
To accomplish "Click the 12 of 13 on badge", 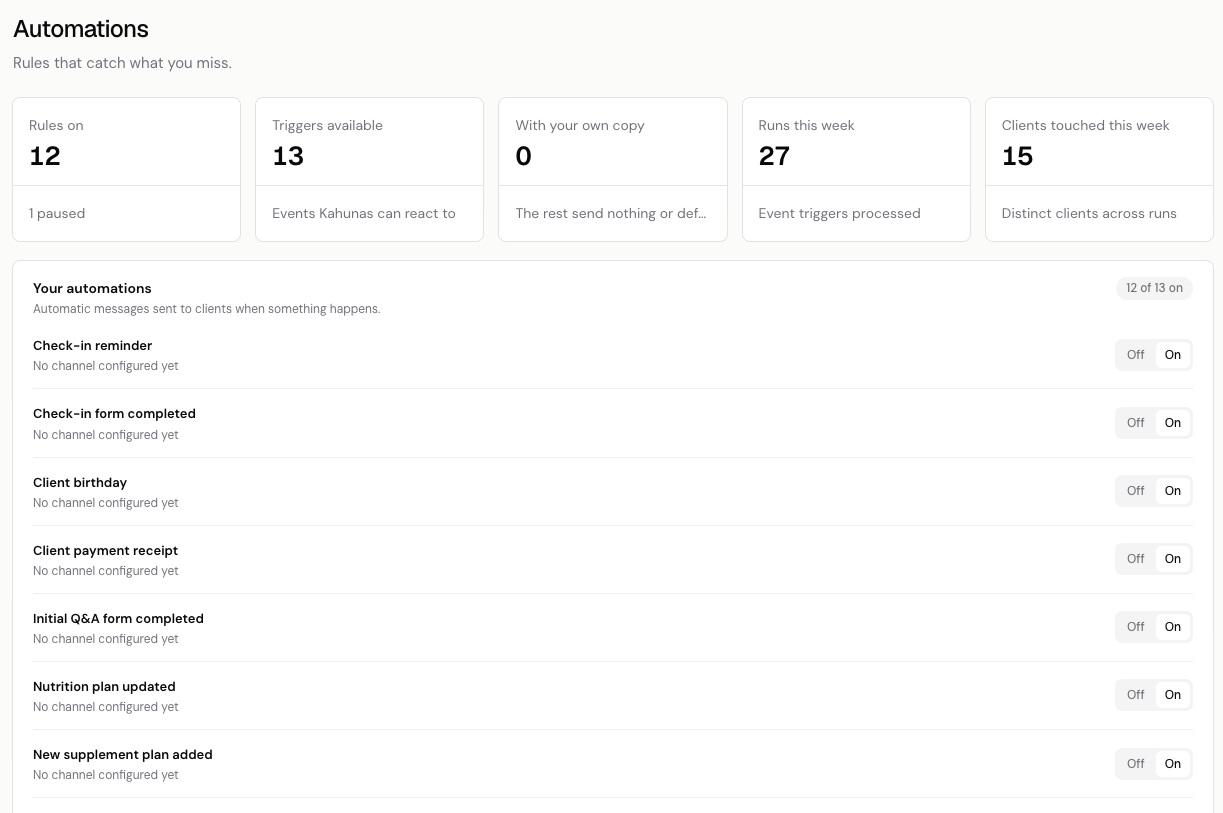I will coord(1154,288).
